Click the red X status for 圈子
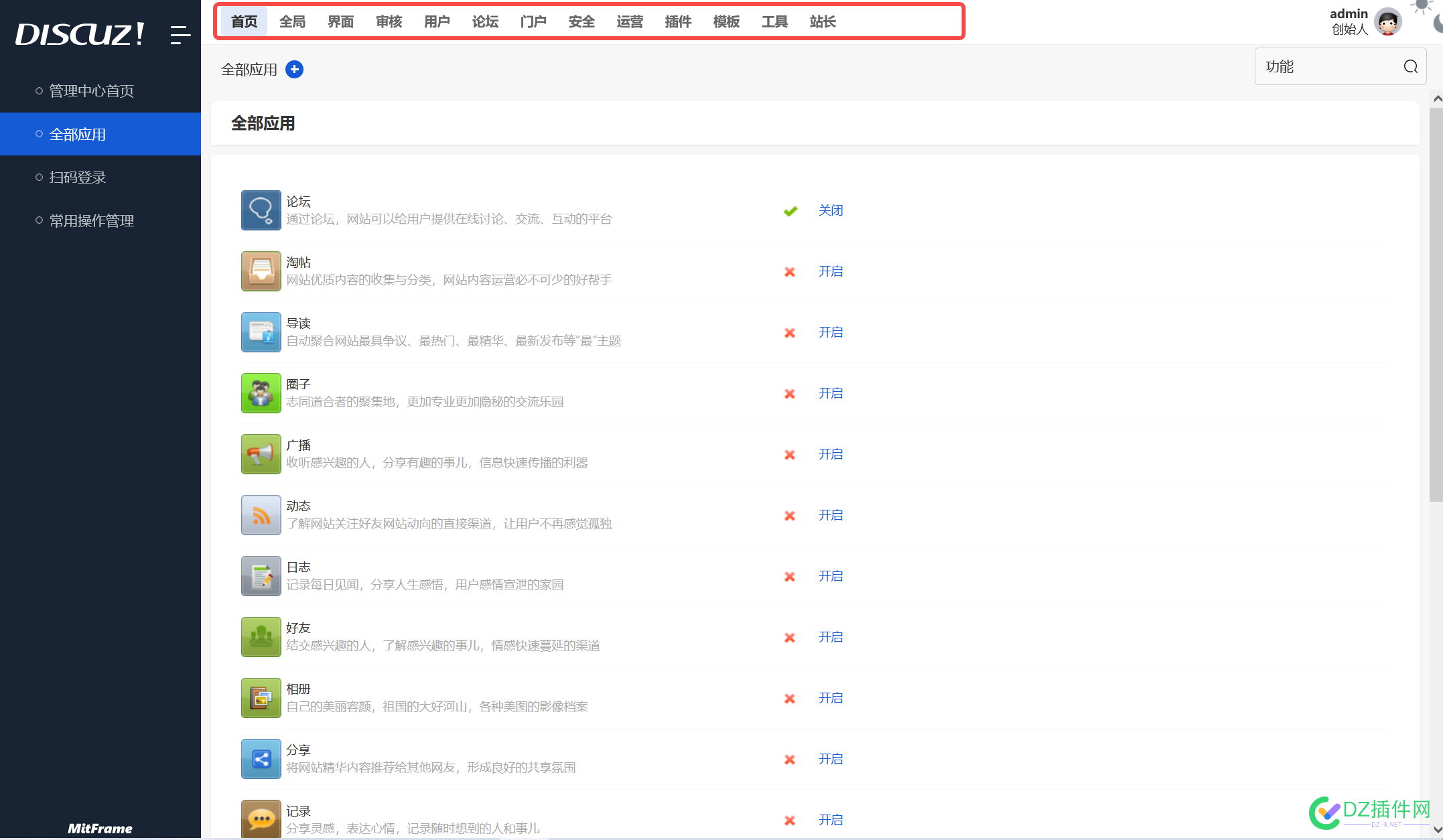This screenshot has height=840, width=1443. [790, 394]
